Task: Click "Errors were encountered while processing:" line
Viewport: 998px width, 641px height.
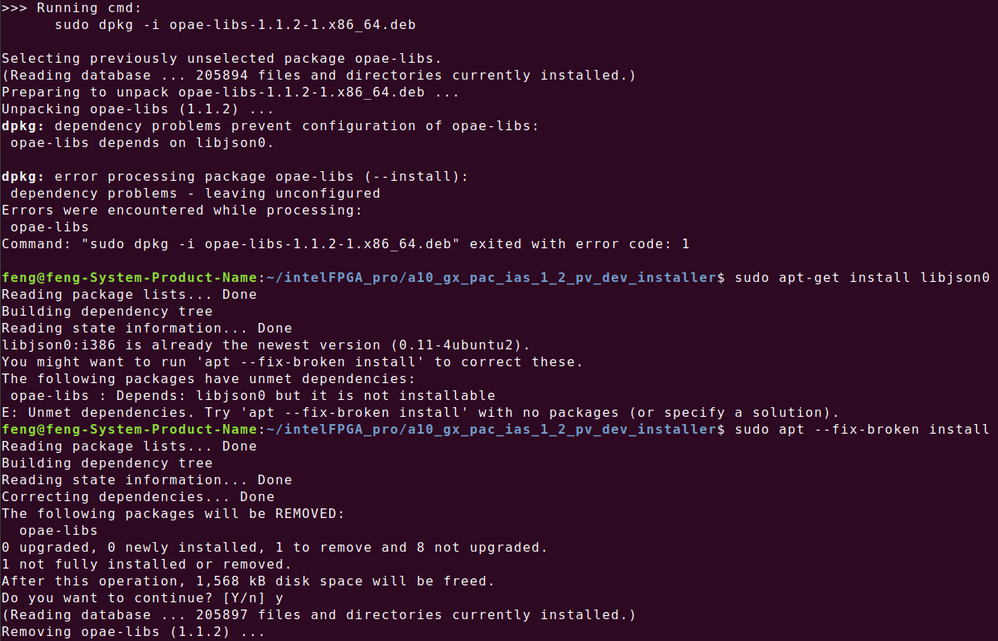Action: [x=178, y=210]
